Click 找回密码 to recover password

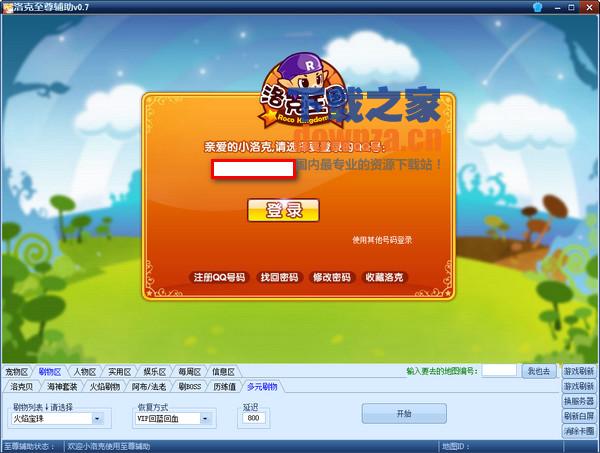pyautogui.click(x=279, y=277)
